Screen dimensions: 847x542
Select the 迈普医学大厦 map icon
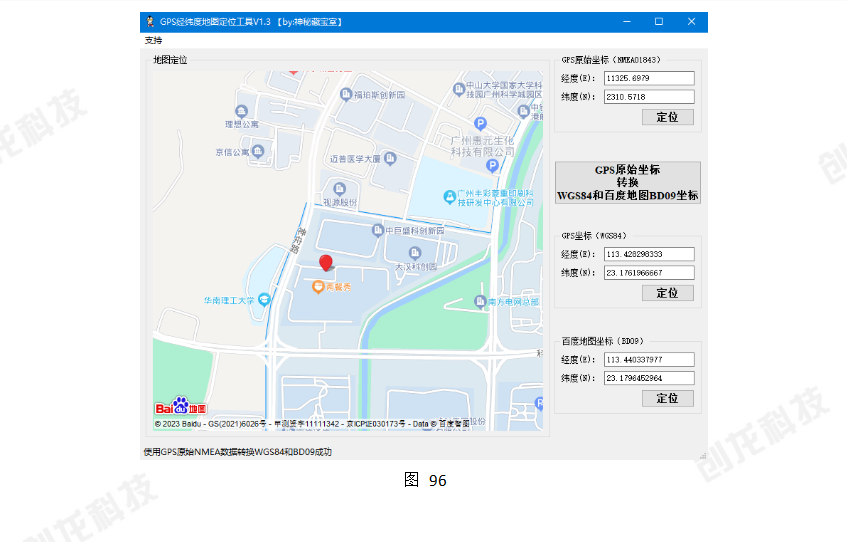(x=390, y=158)
